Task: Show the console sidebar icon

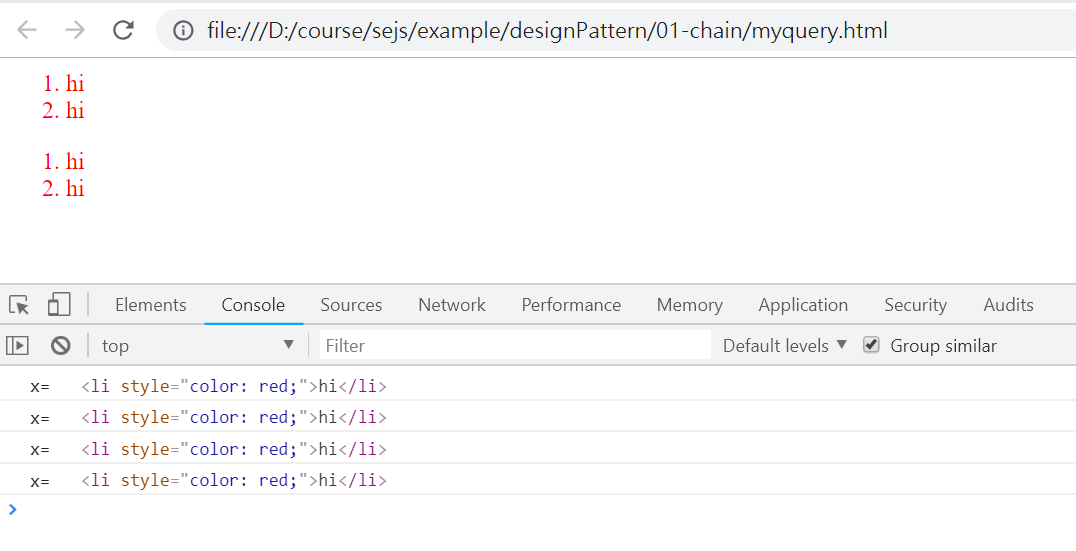Action: [17, 346]
